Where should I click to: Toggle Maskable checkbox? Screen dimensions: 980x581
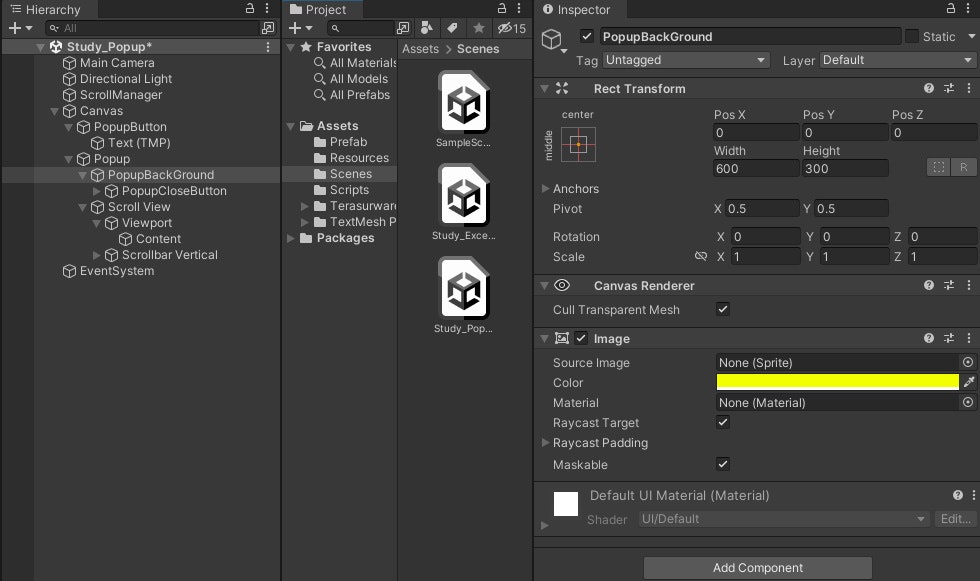coord(722,464)
